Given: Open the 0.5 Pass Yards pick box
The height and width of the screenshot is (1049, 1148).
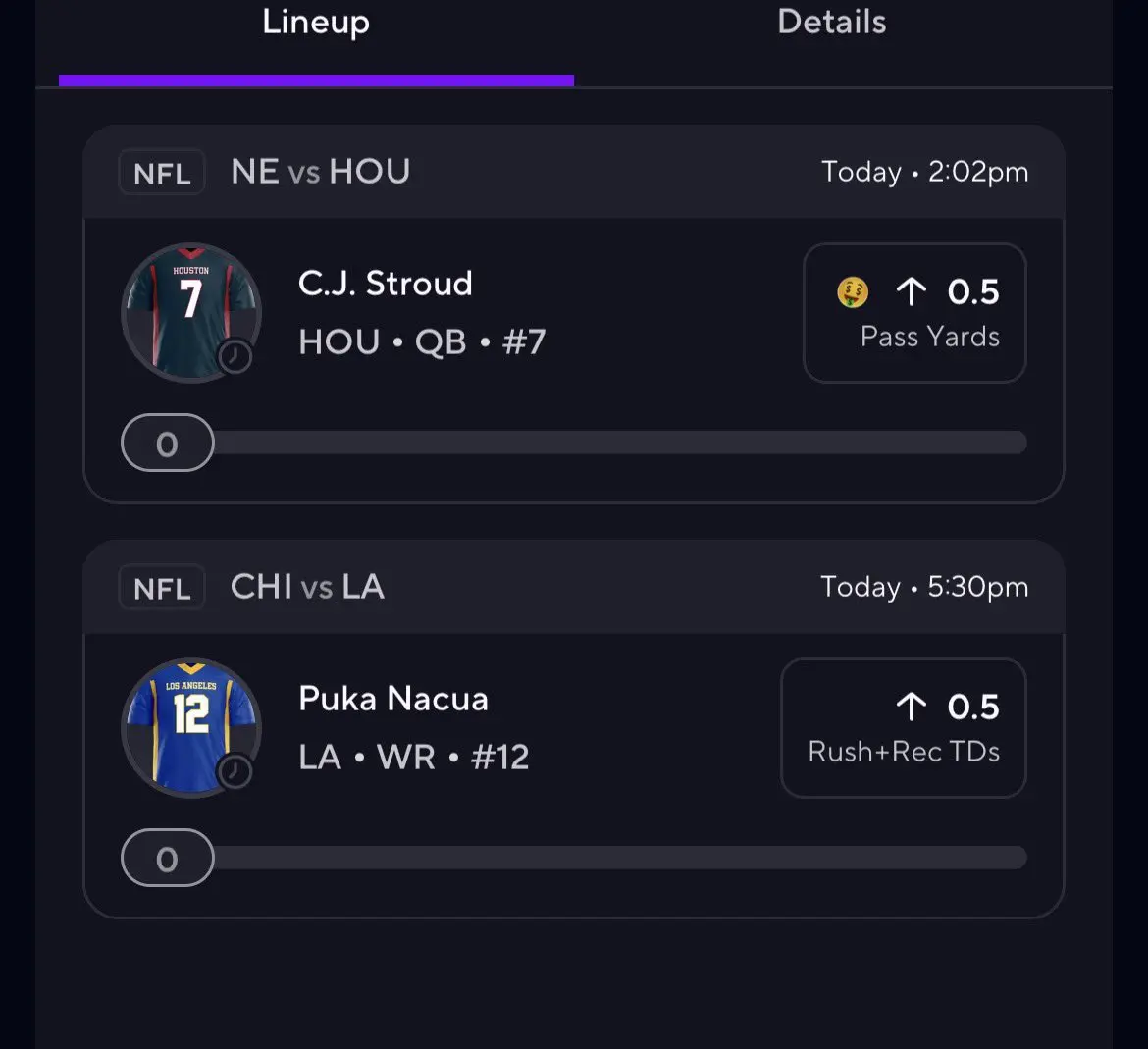Looking at the screenshot, I should coord(914,313).
